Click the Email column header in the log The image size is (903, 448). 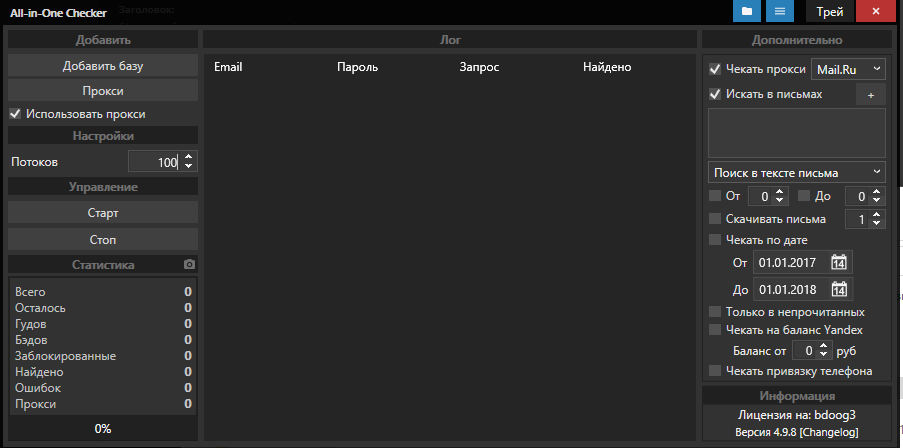tap(228, 67)
